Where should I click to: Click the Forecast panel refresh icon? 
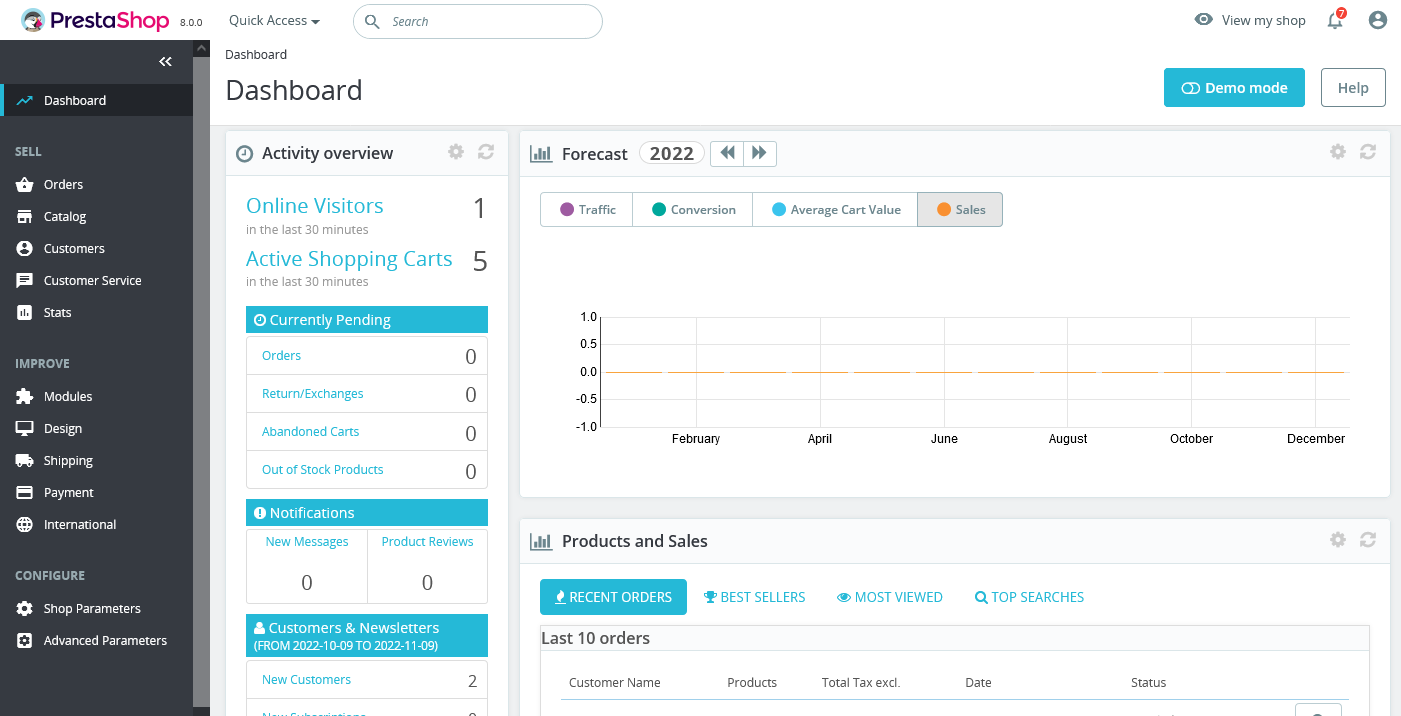click(x=1368, y=152)
